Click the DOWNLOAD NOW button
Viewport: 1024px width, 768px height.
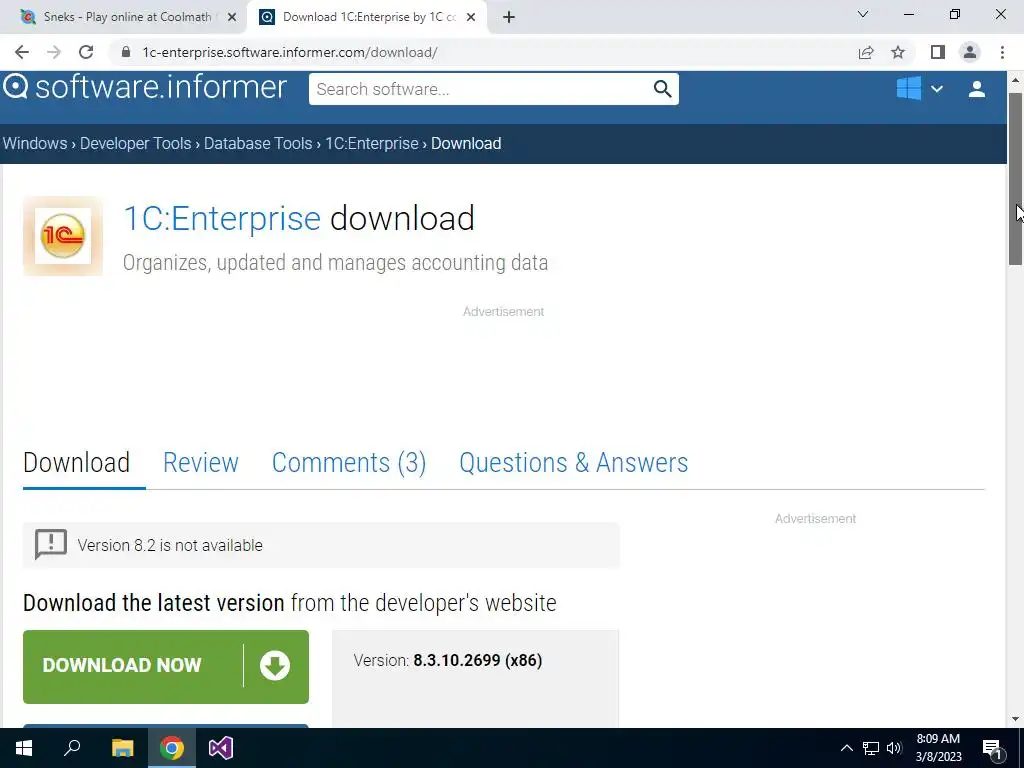pyautogui.click(x=166, y=667)
